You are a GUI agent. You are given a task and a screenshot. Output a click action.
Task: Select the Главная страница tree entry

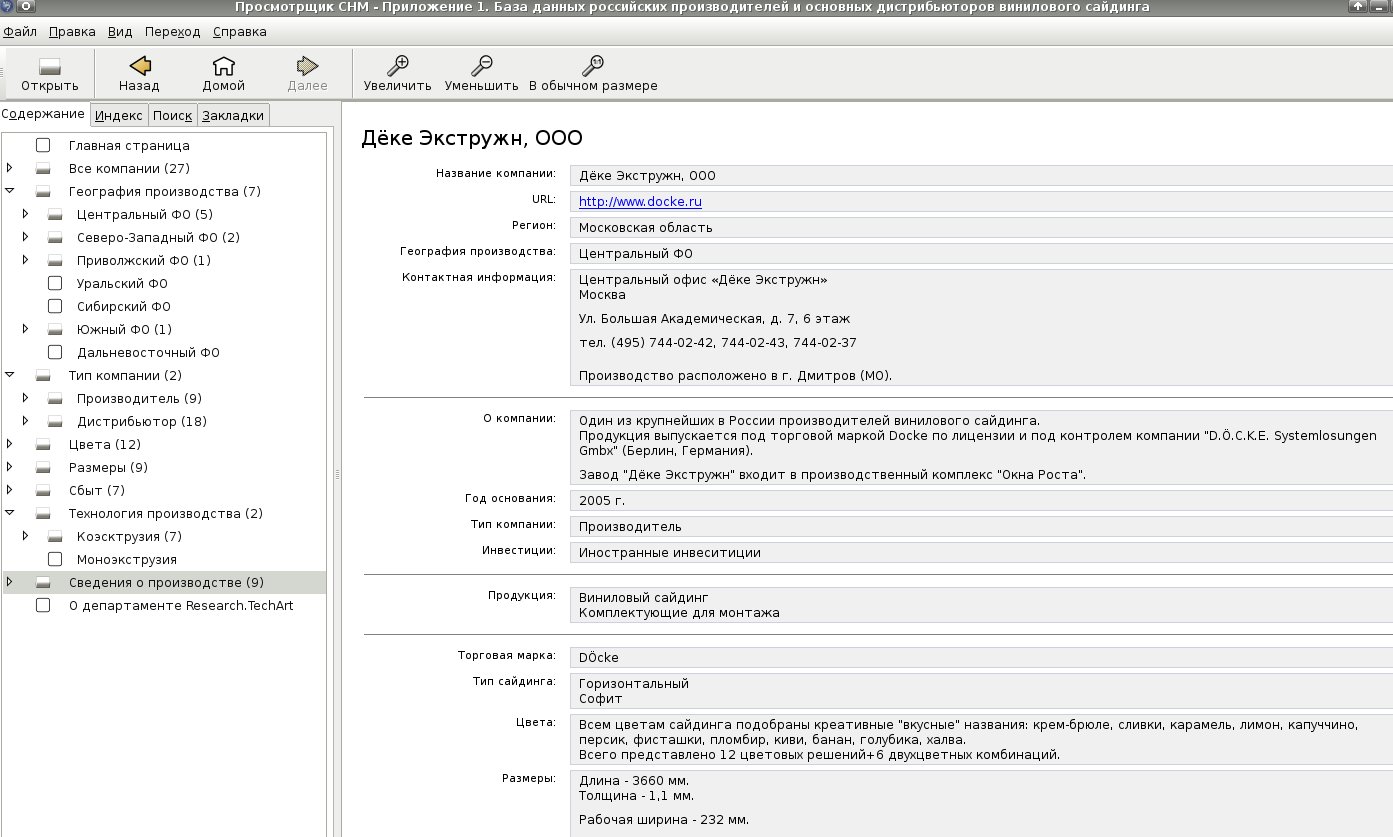tap(129, 145)
